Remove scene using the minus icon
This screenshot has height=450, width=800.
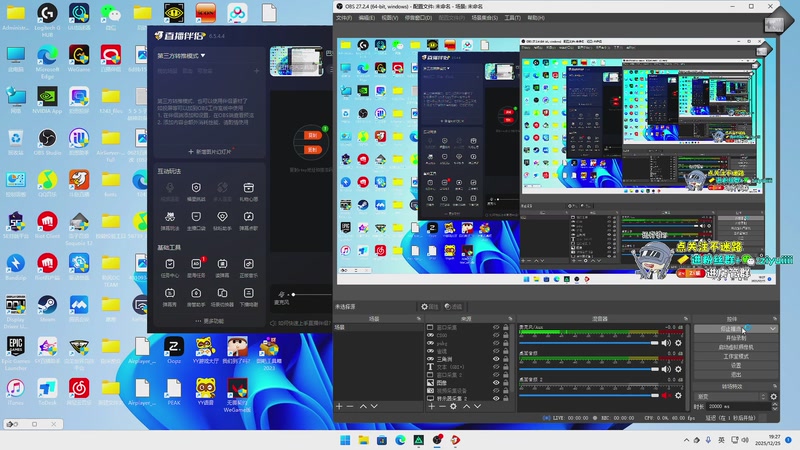click(350, 406)
